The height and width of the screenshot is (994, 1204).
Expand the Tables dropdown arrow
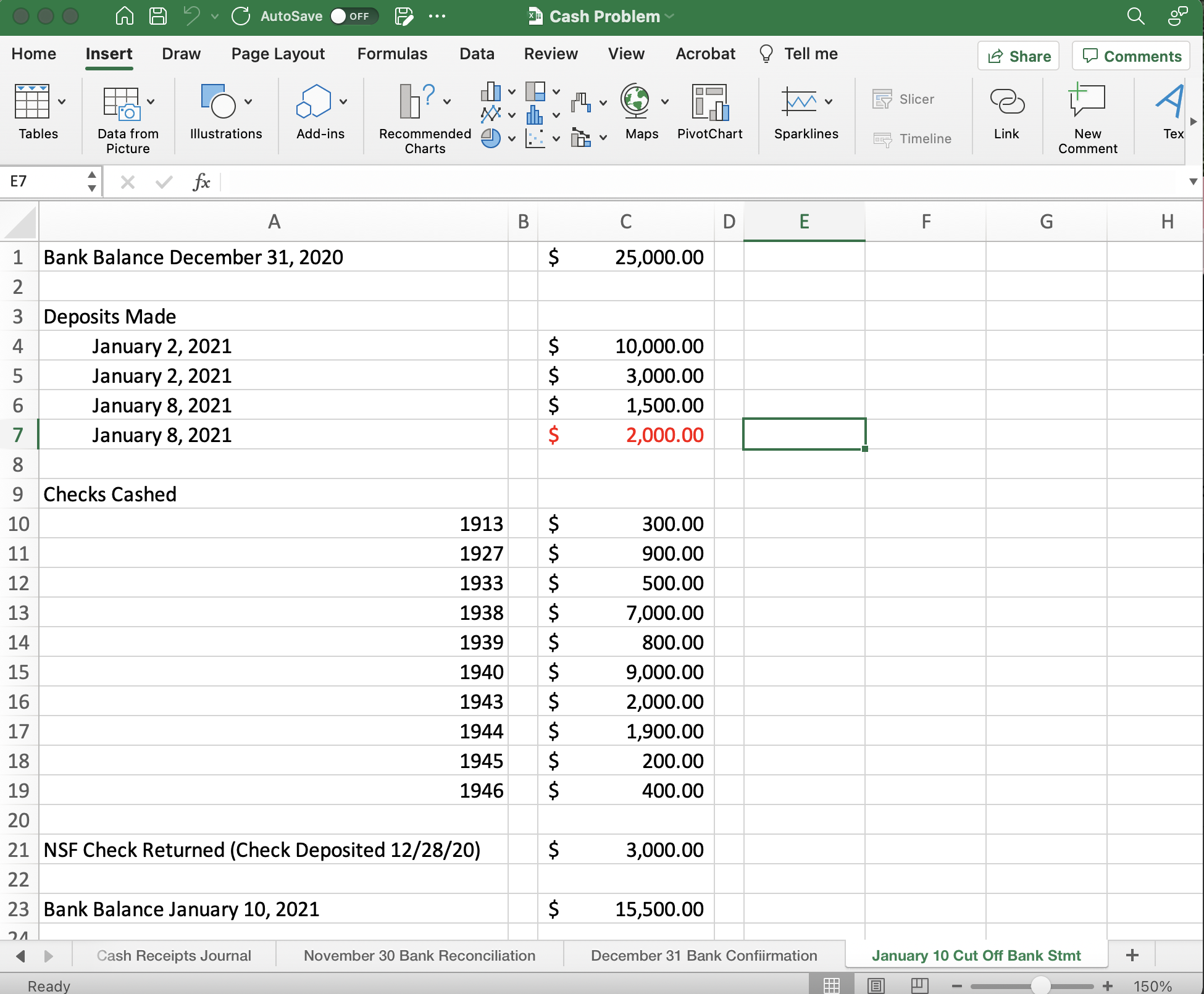62,102
